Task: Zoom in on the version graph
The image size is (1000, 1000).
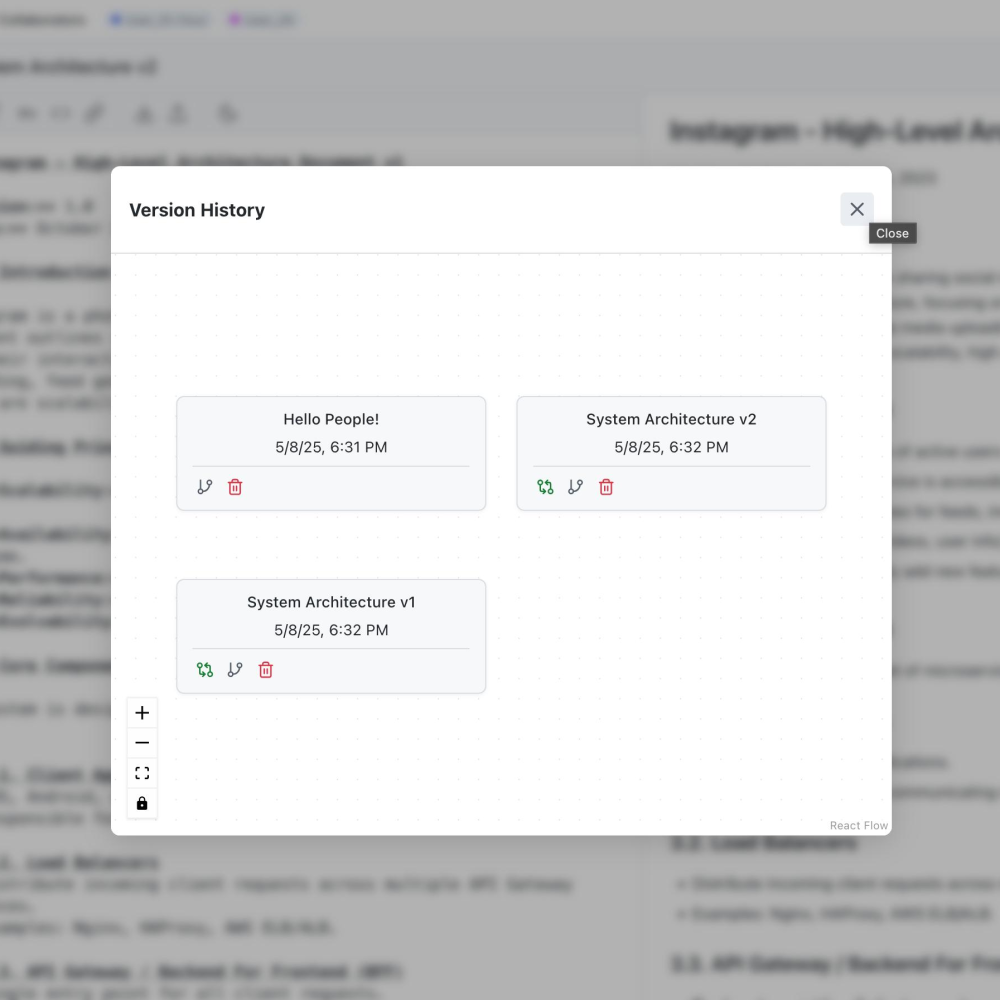Action: (x=142, y=713)
